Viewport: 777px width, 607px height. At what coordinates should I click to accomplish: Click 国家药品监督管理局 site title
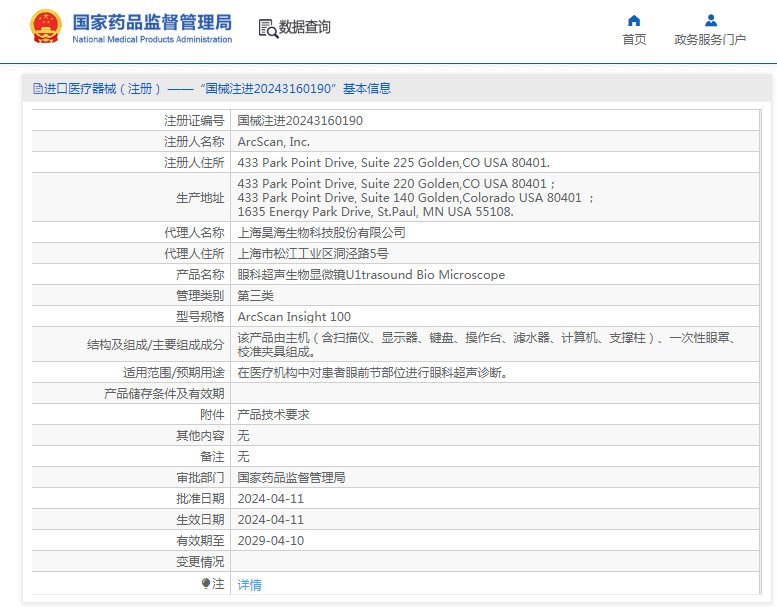coord(152,22)
